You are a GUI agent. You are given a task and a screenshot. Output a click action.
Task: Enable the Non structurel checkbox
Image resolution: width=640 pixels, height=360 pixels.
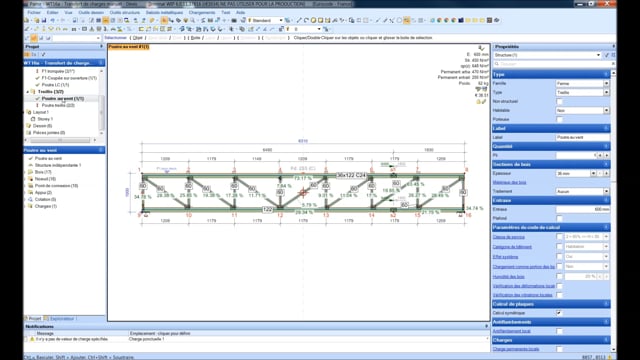point(559,102)
